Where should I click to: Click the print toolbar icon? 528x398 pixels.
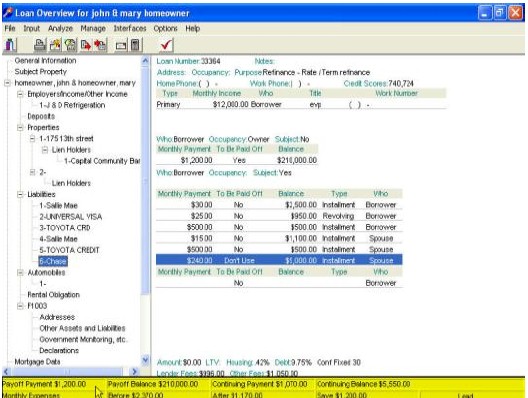tap(40, 44)
